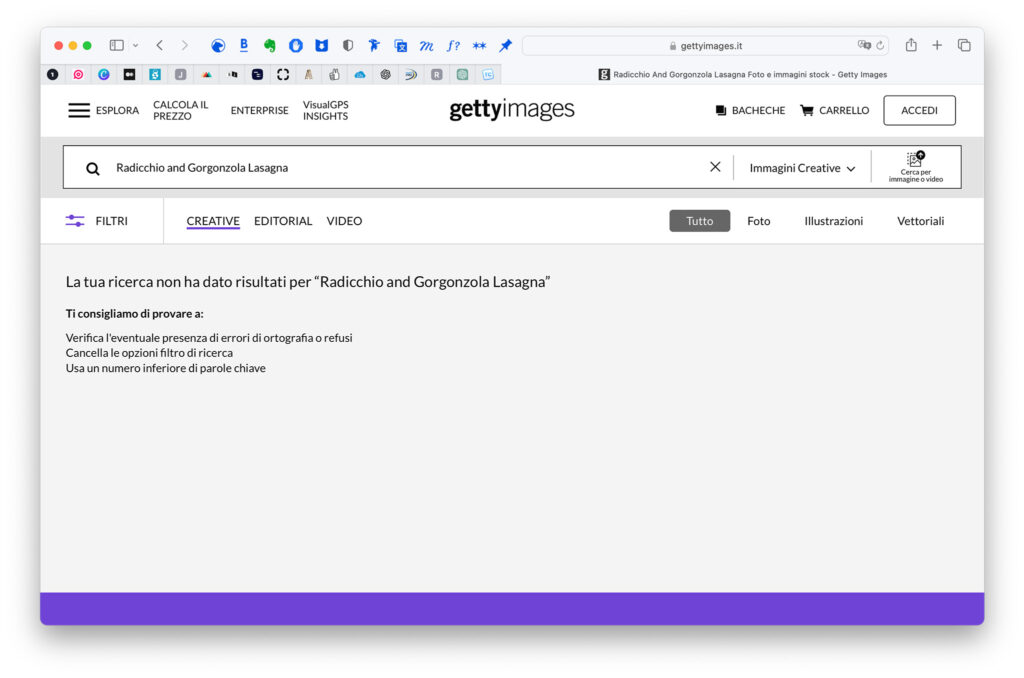This screenshot has height=678, width=1024.
Task: Select the Radicchio And Gorgonzola Lasagna browser tab
Action: [x=743, y=74]
